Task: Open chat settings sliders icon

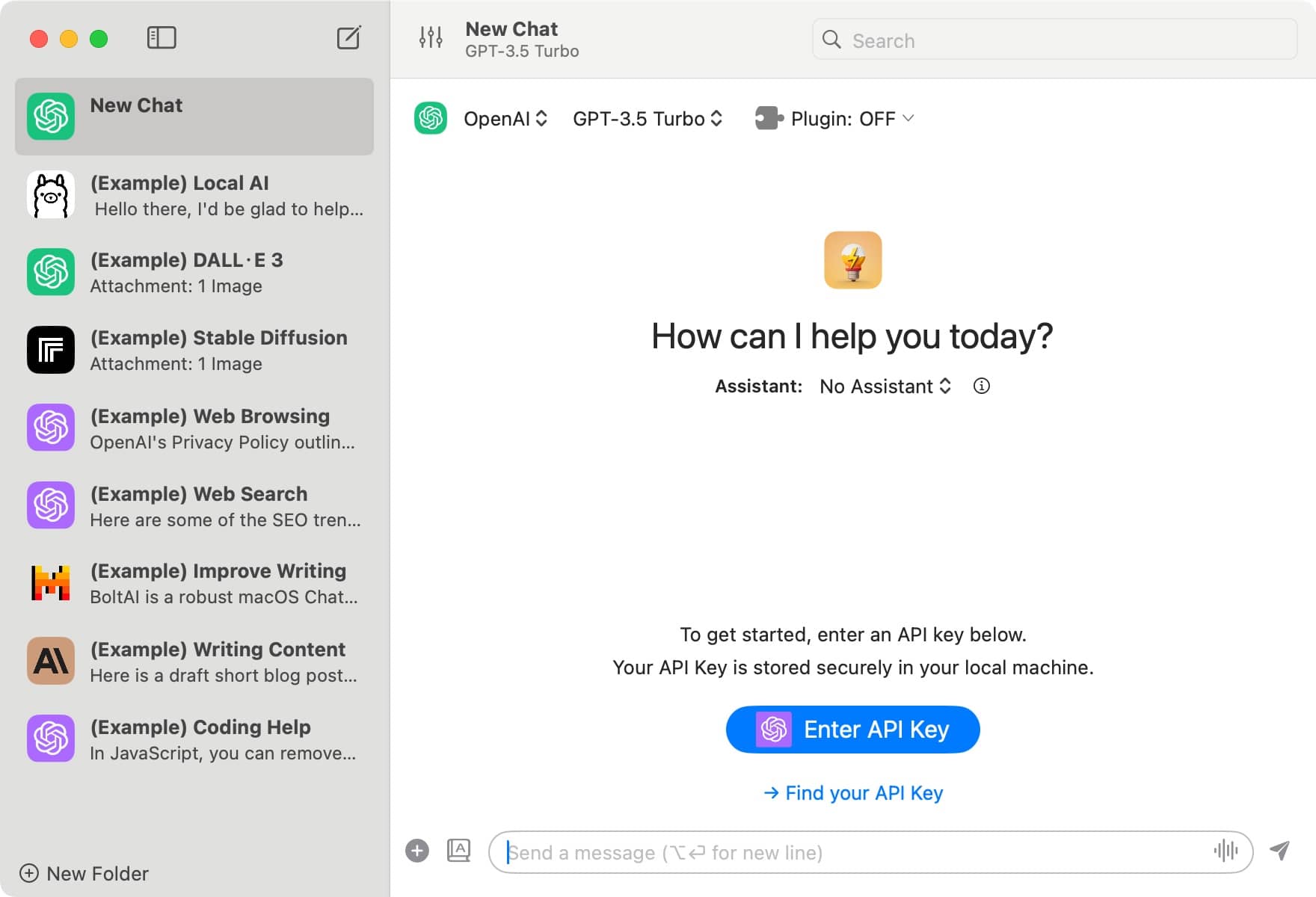Action: point(431,37)
